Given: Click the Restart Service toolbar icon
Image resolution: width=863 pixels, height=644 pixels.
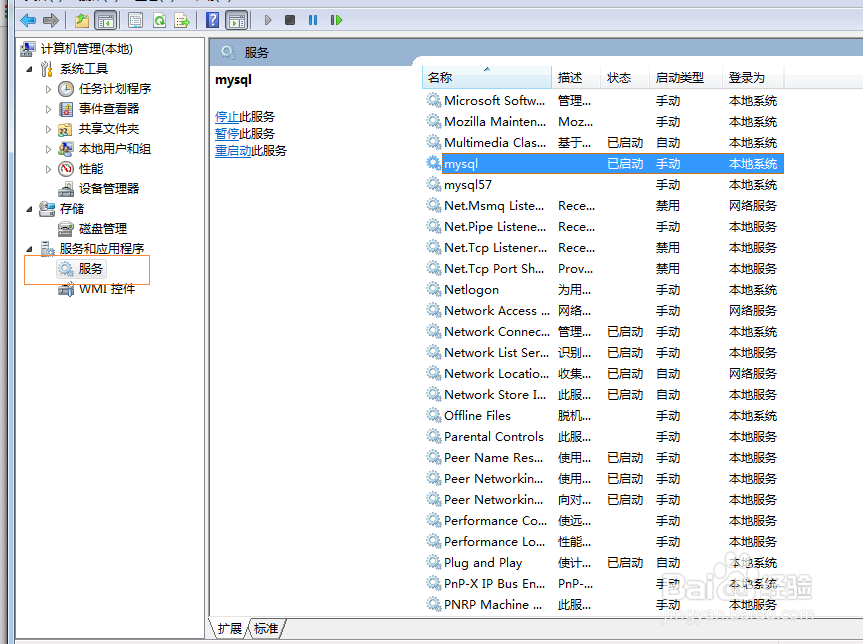Looking at the screenshot, I should [x=337, y=19].
